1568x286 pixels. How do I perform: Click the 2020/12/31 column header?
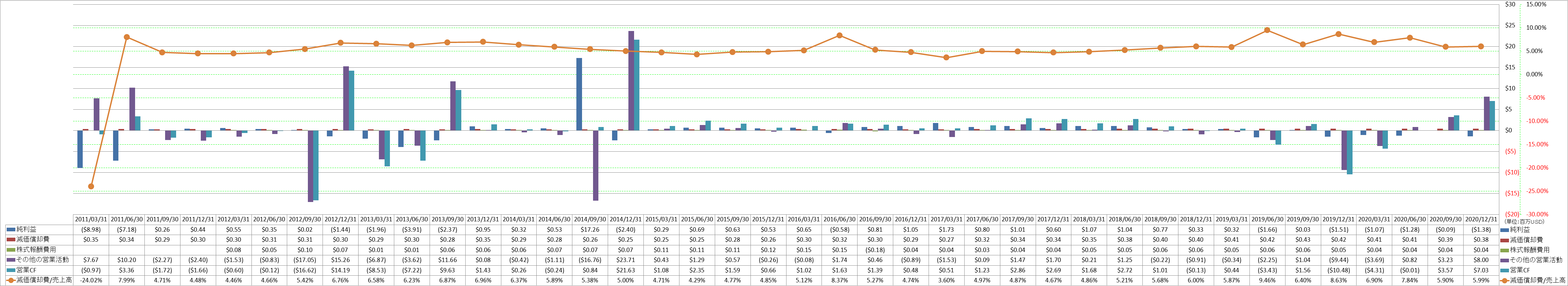click(x=1481, y=219)
